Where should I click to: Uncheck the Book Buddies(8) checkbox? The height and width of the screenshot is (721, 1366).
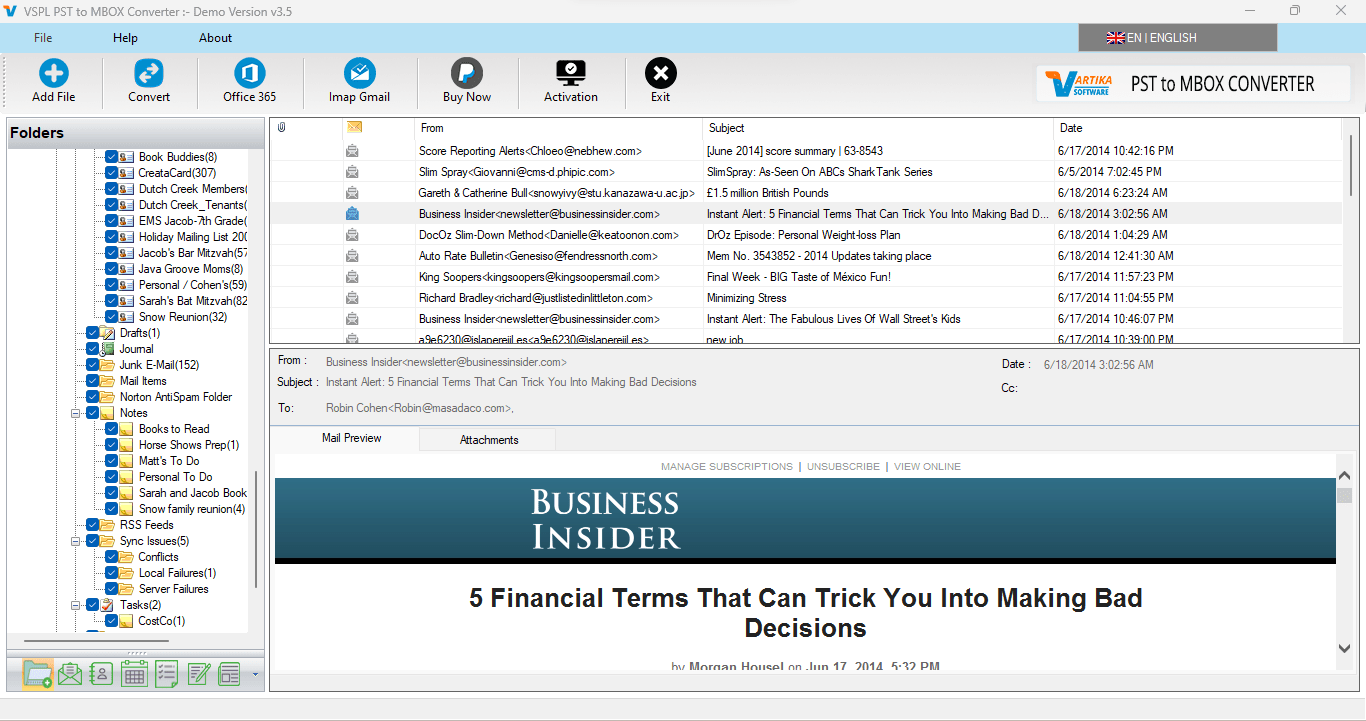pyautogui.click(x=112, y=157)
